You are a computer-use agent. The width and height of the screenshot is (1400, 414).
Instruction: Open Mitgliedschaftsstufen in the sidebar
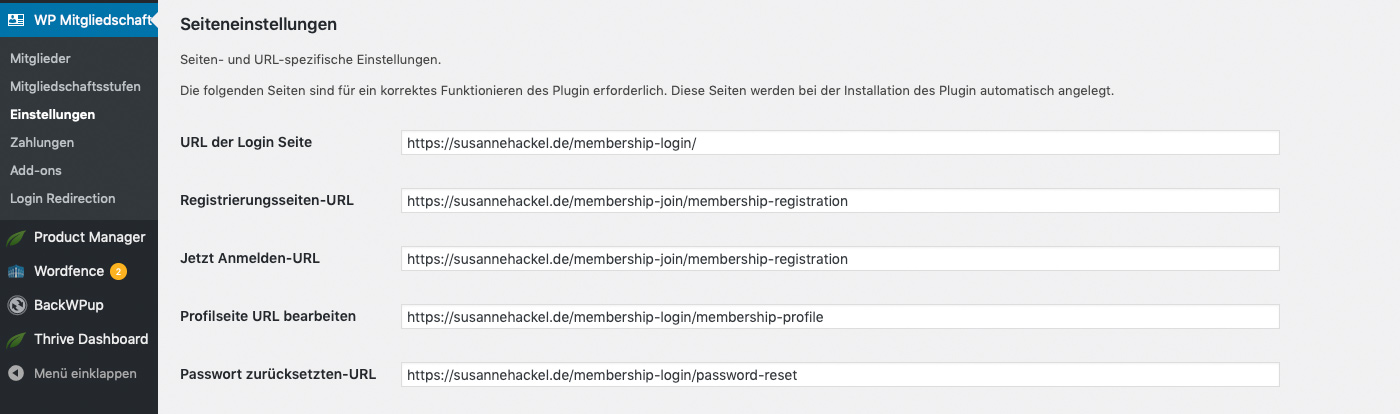(75, 87)
